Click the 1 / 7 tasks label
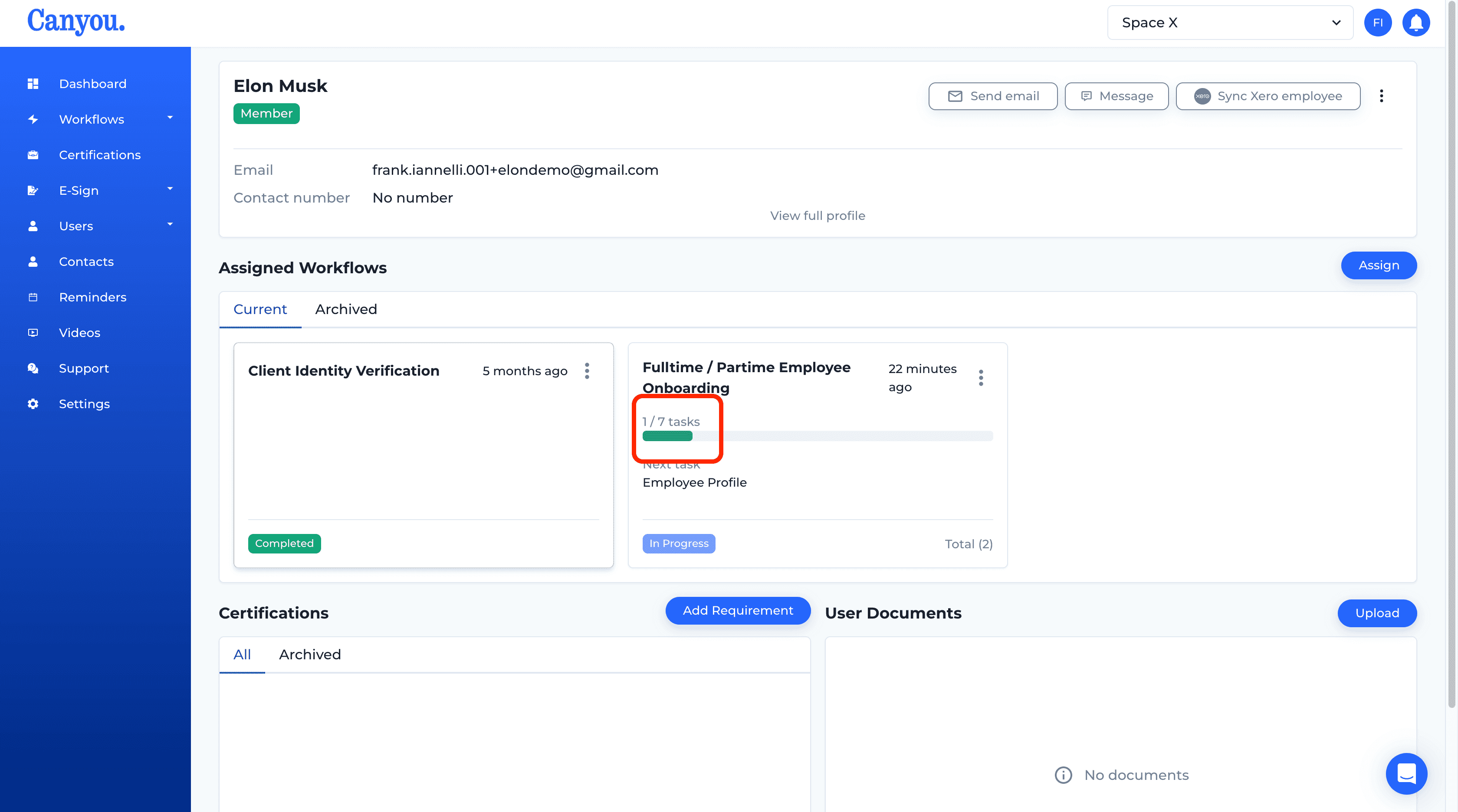Screen dimensions: 1458x812 pyautogui.click(x=671, y=422)
